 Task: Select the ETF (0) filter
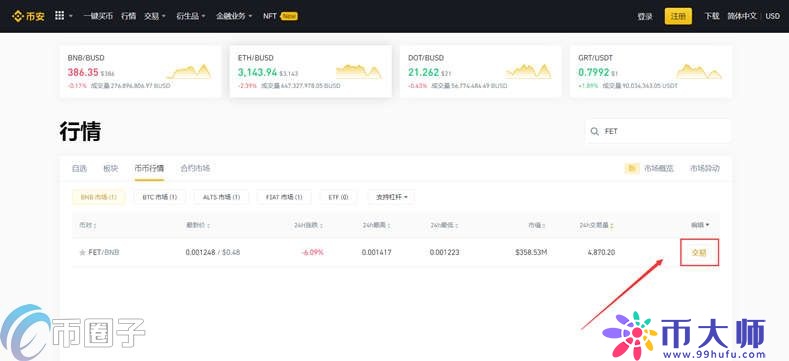tap(338, 197)
